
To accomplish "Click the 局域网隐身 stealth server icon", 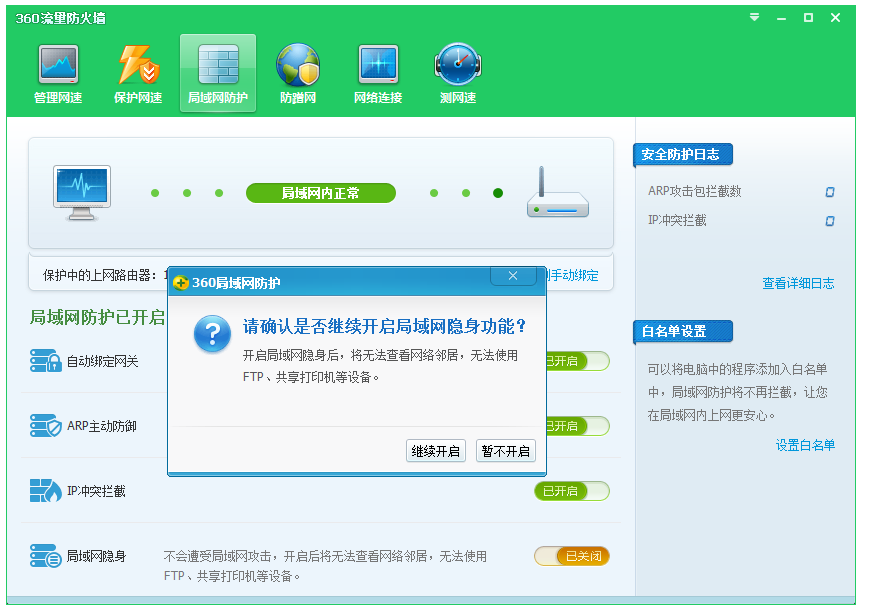I will (x=46, y=556).
